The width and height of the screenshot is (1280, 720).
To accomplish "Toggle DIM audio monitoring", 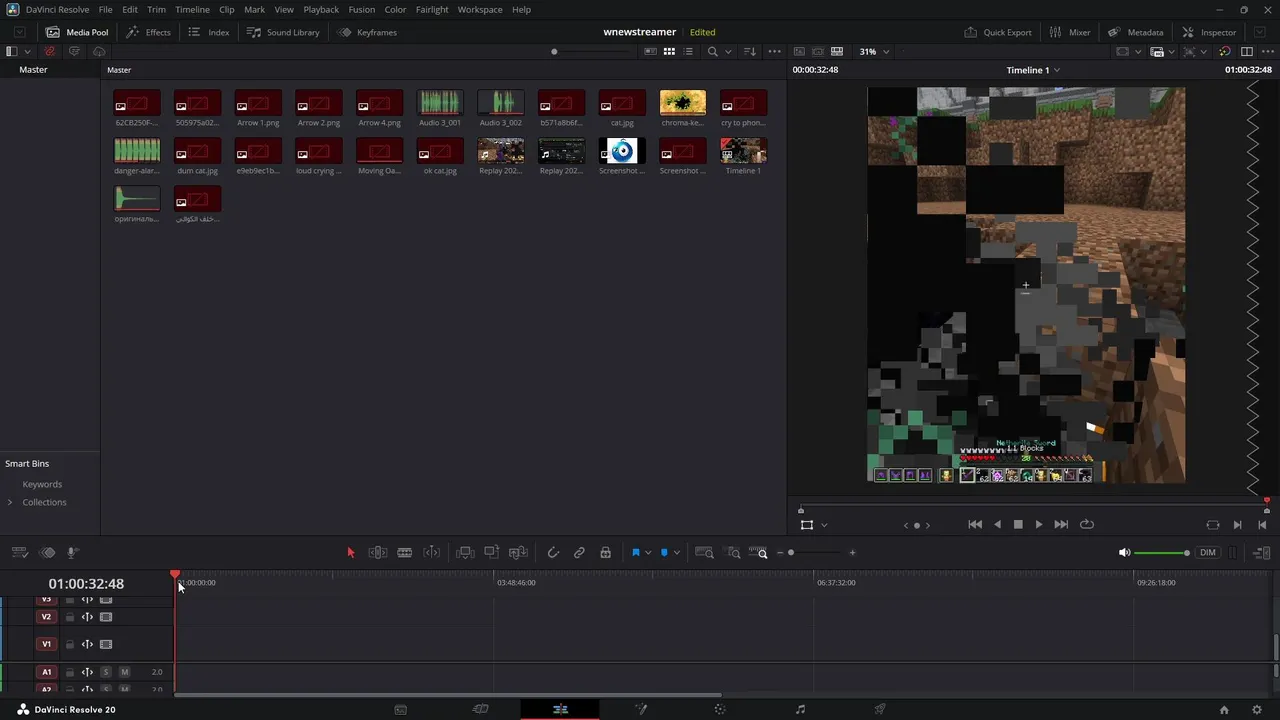I will point(1208,552).
